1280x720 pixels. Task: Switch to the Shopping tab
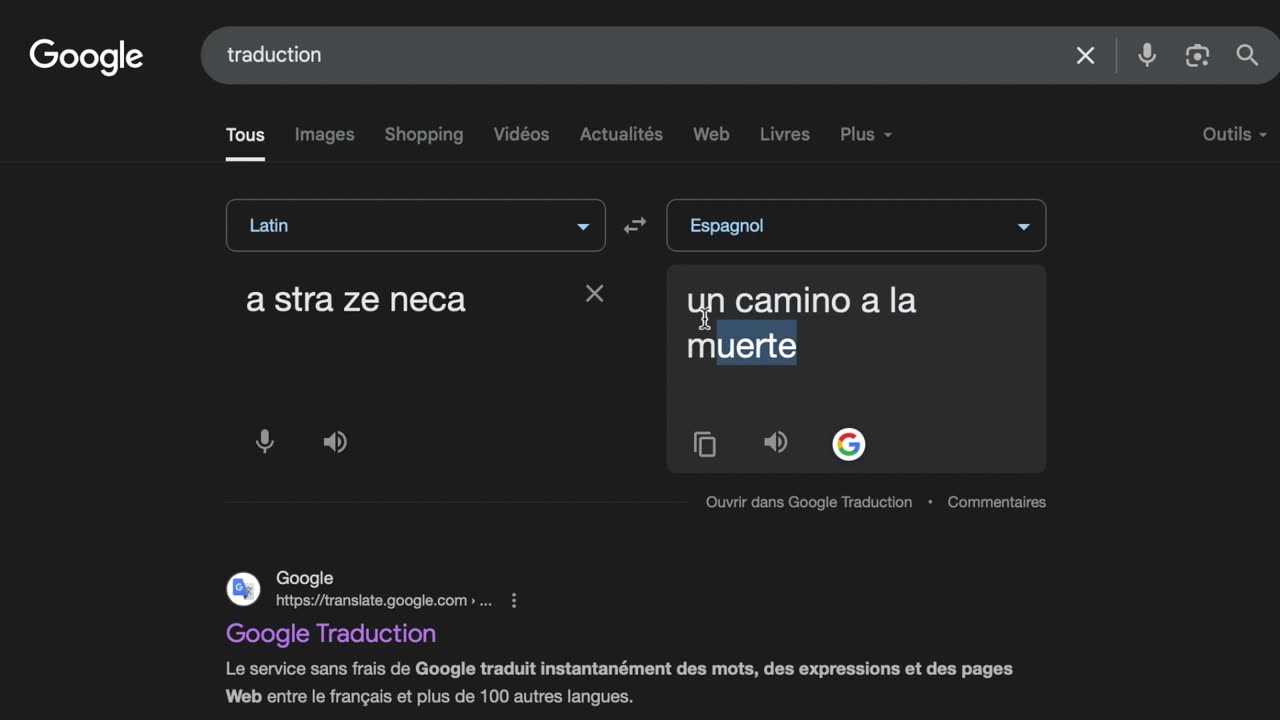424,134
